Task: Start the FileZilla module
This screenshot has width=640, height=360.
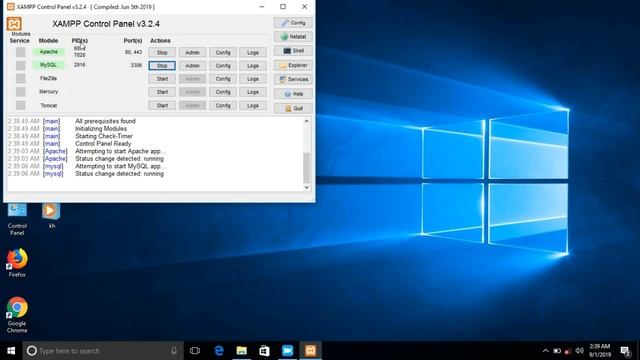Action: point(162,79)
